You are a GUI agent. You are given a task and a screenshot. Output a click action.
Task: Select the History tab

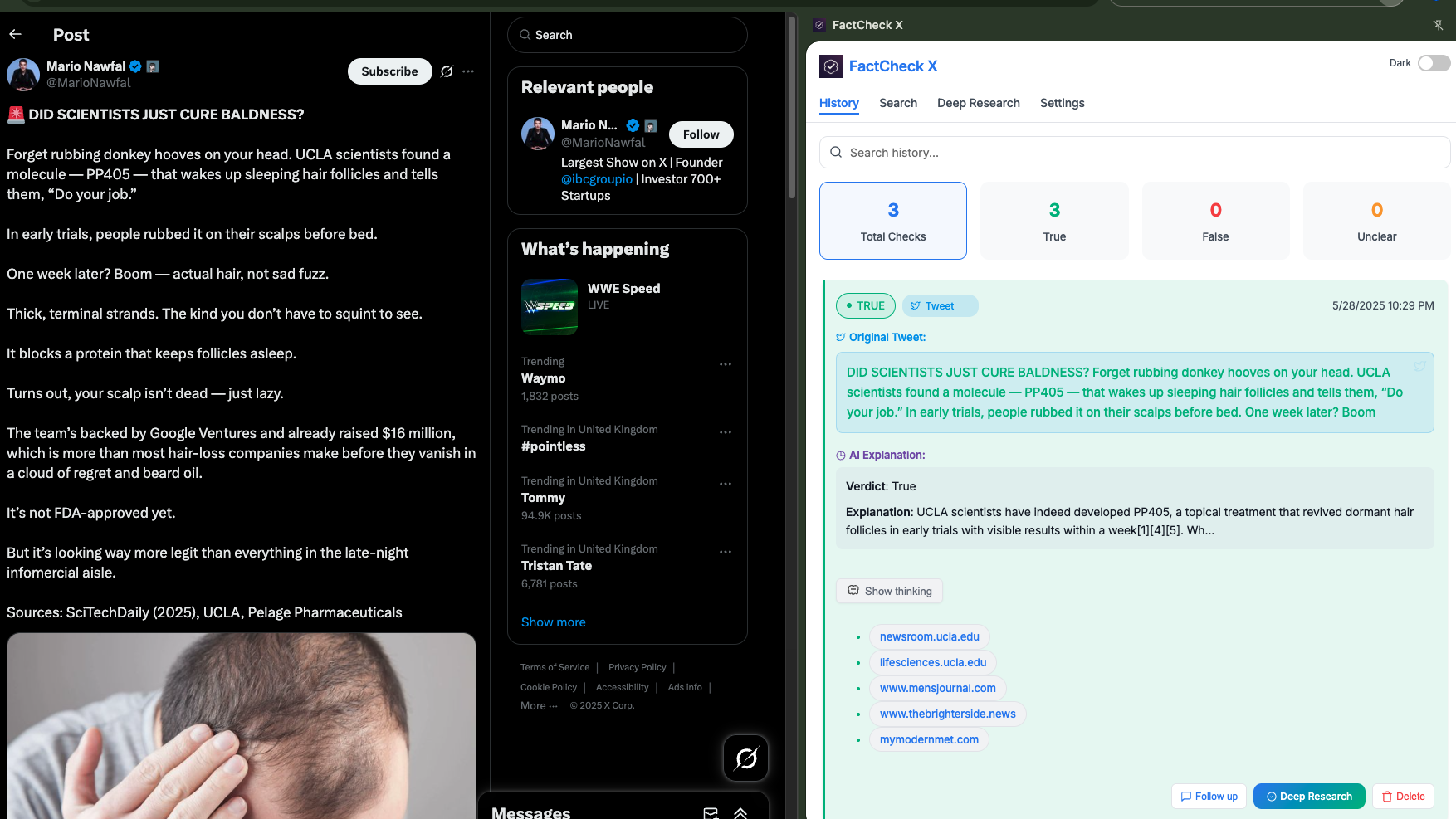point(839,103)
